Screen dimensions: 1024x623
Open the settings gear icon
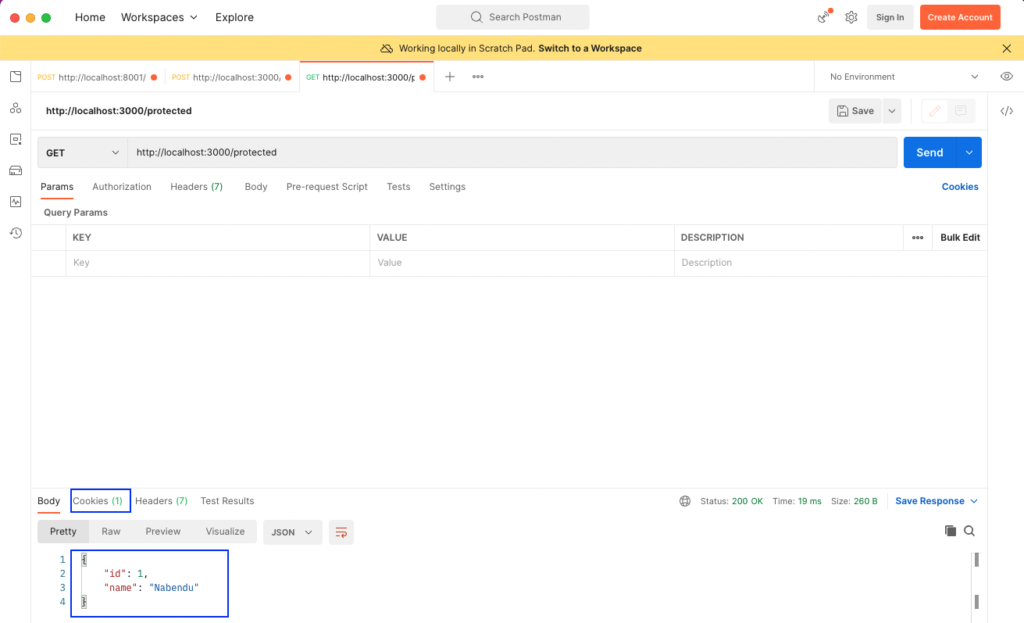click(x=851, y=18)
